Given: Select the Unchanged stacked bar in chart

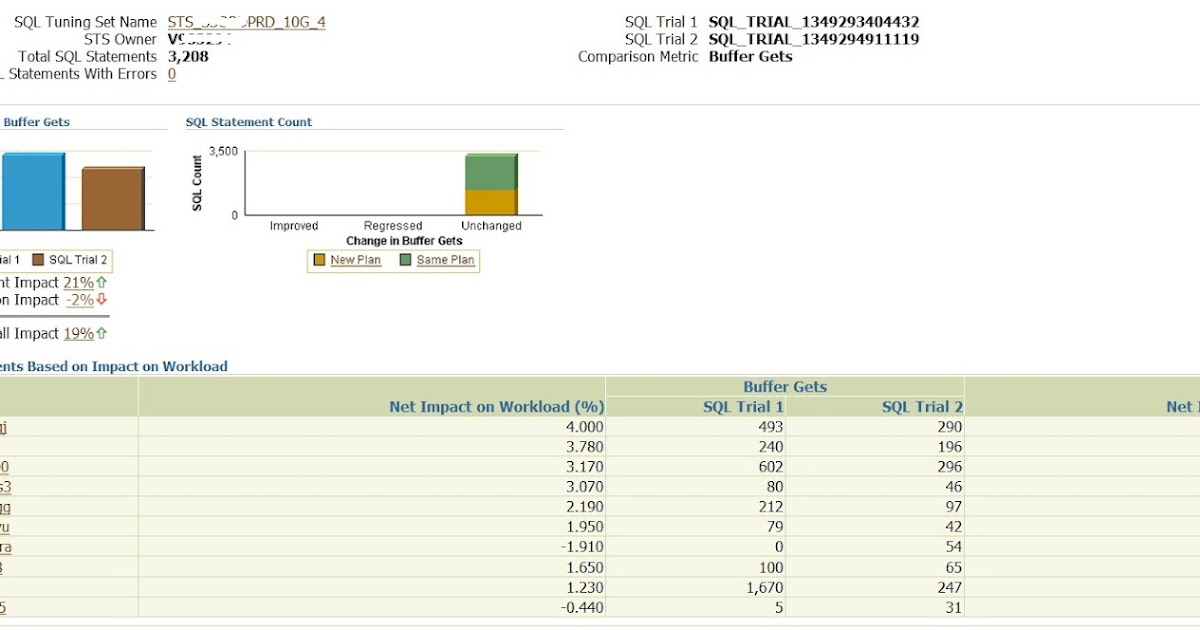Looking at the screenshot, I should (x=491, y=185).
